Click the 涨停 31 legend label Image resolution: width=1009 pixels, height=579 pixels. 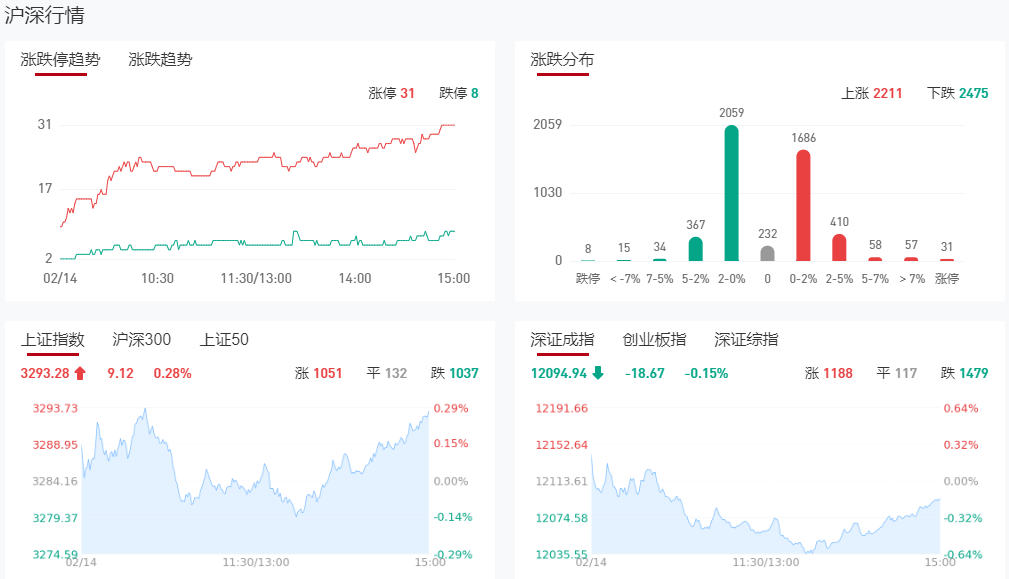tap(391, 93)
